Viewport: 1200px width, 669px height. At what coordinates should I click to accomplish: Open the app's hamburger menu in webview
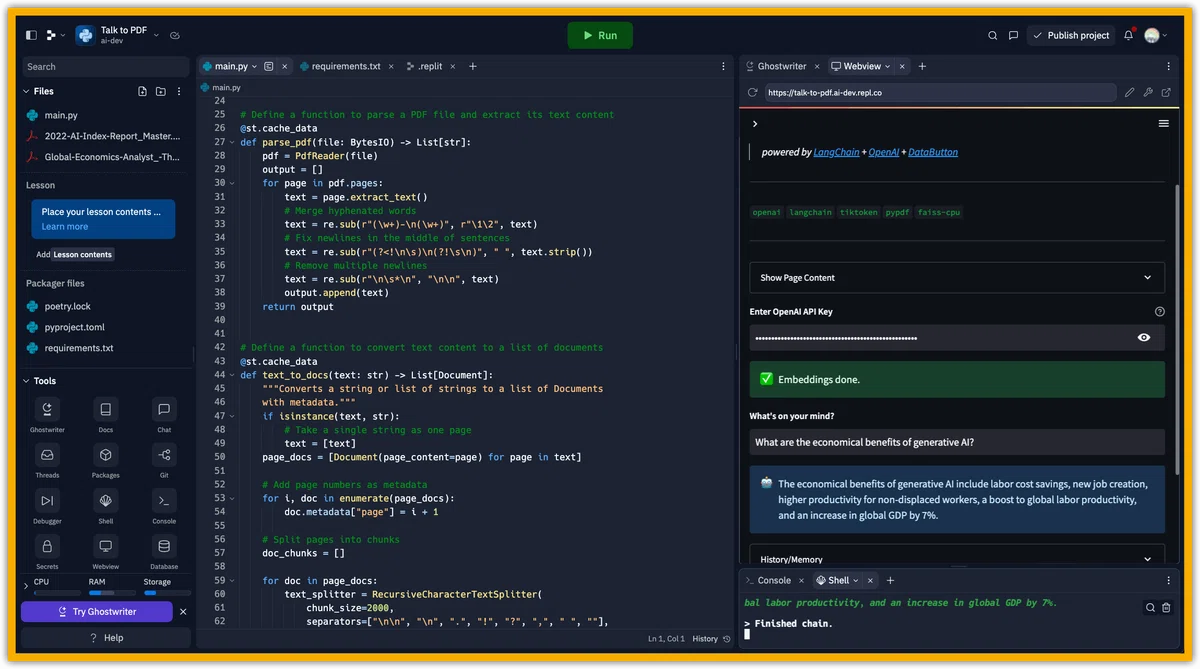pos(1164,124)
